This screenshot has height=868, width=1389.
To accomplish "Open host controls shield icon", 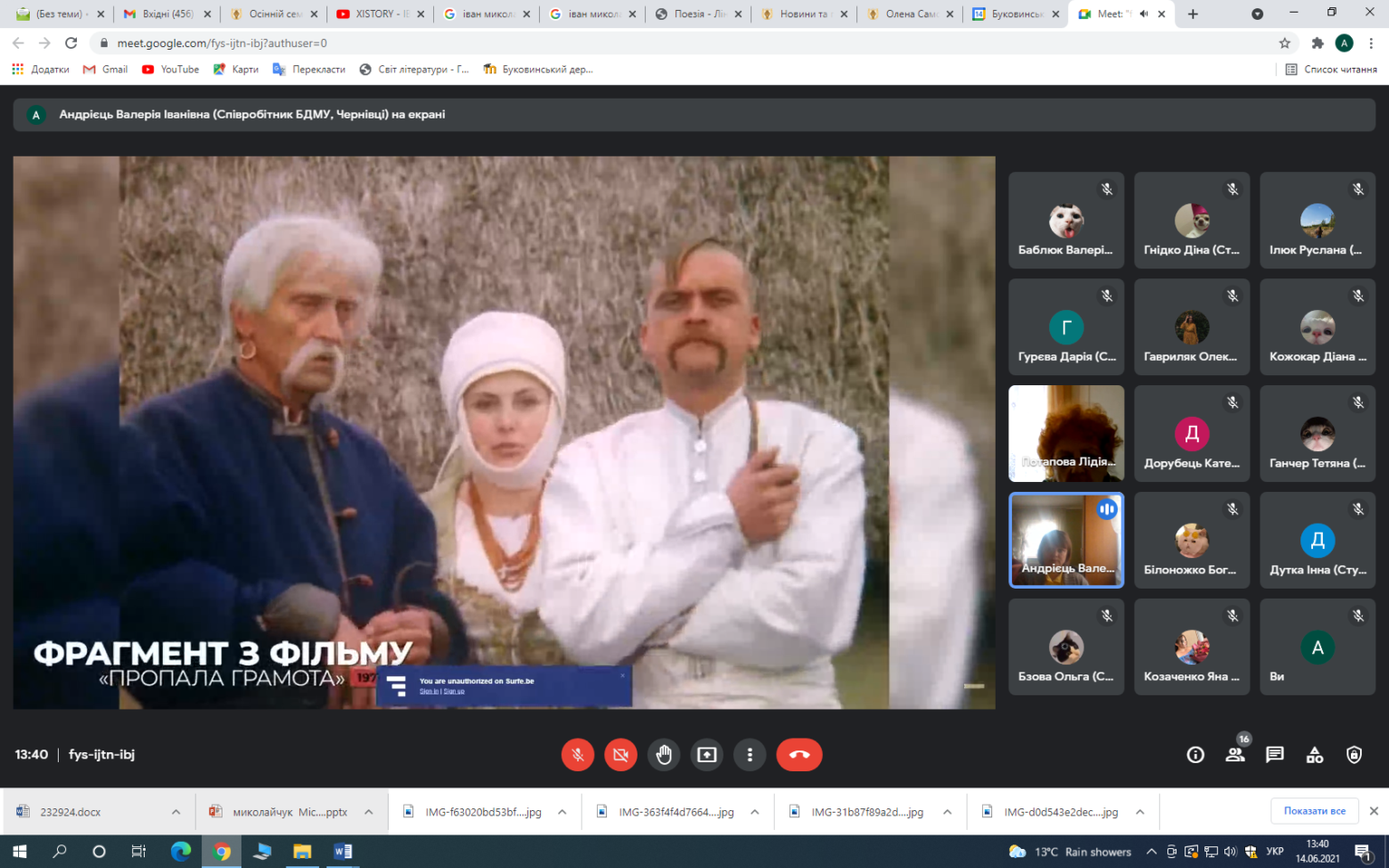I will pos(1354,755).
